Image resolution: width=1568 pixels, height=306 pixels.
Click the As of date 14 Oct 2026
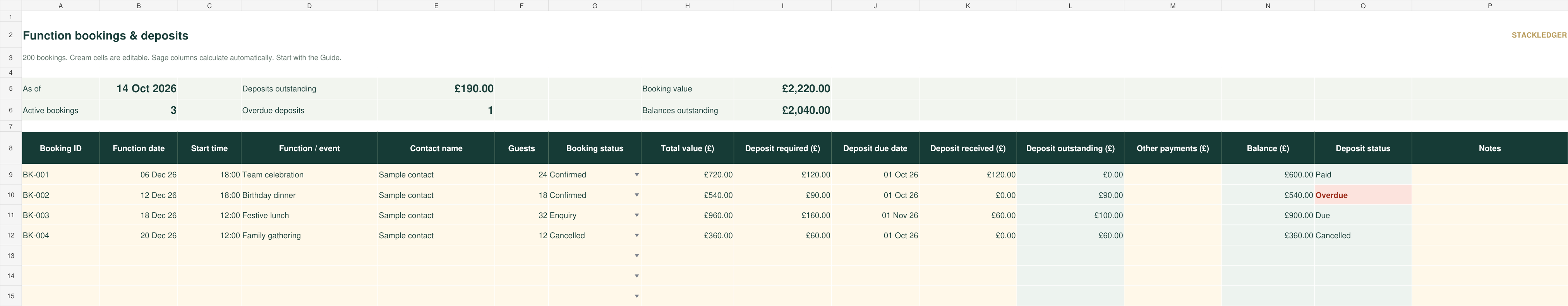click(139, 88)
